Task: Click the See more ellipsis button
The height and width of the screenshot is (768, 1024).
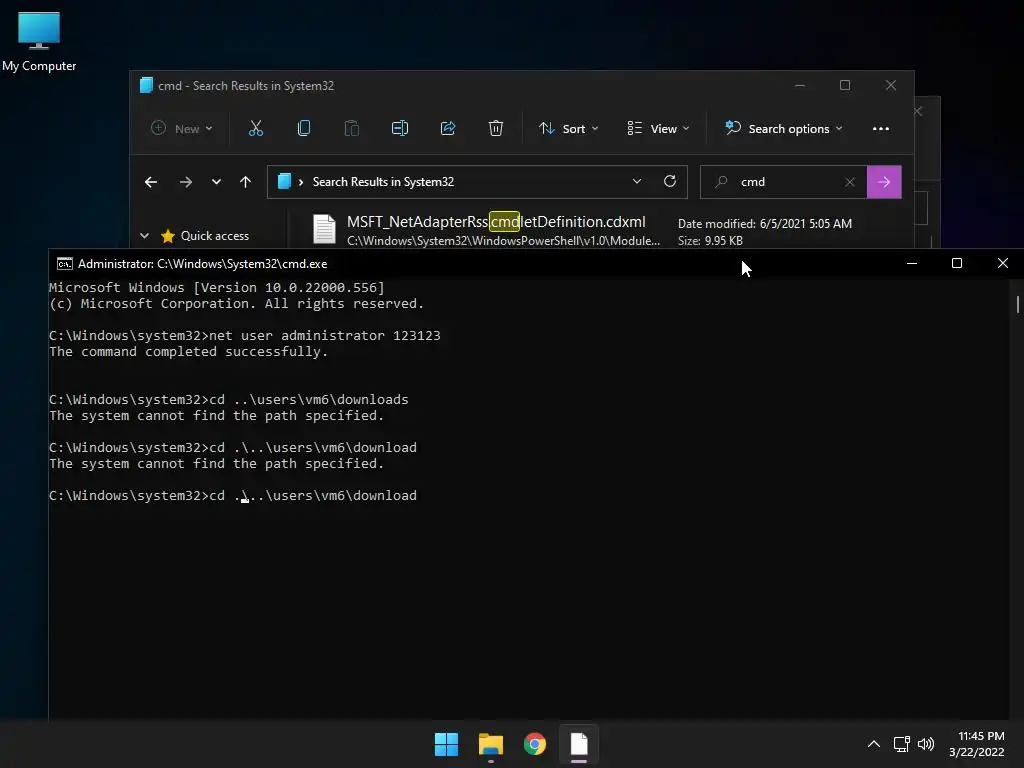Action: coord(880,129)
